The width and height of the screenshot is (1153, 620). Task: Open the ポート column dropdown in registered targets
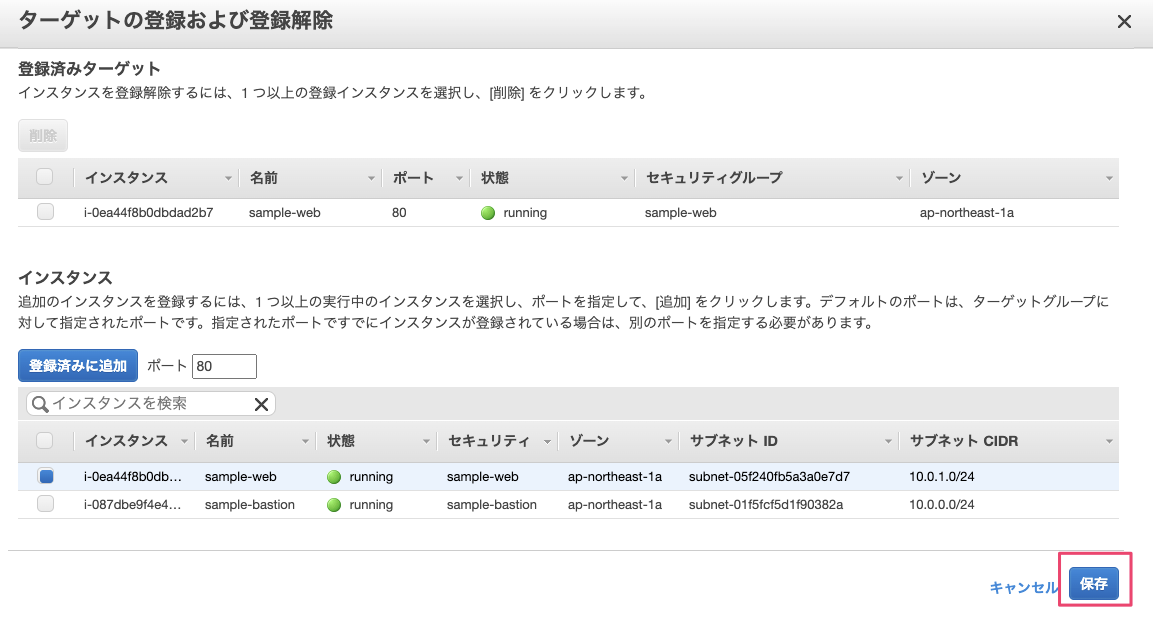(460, 178)
